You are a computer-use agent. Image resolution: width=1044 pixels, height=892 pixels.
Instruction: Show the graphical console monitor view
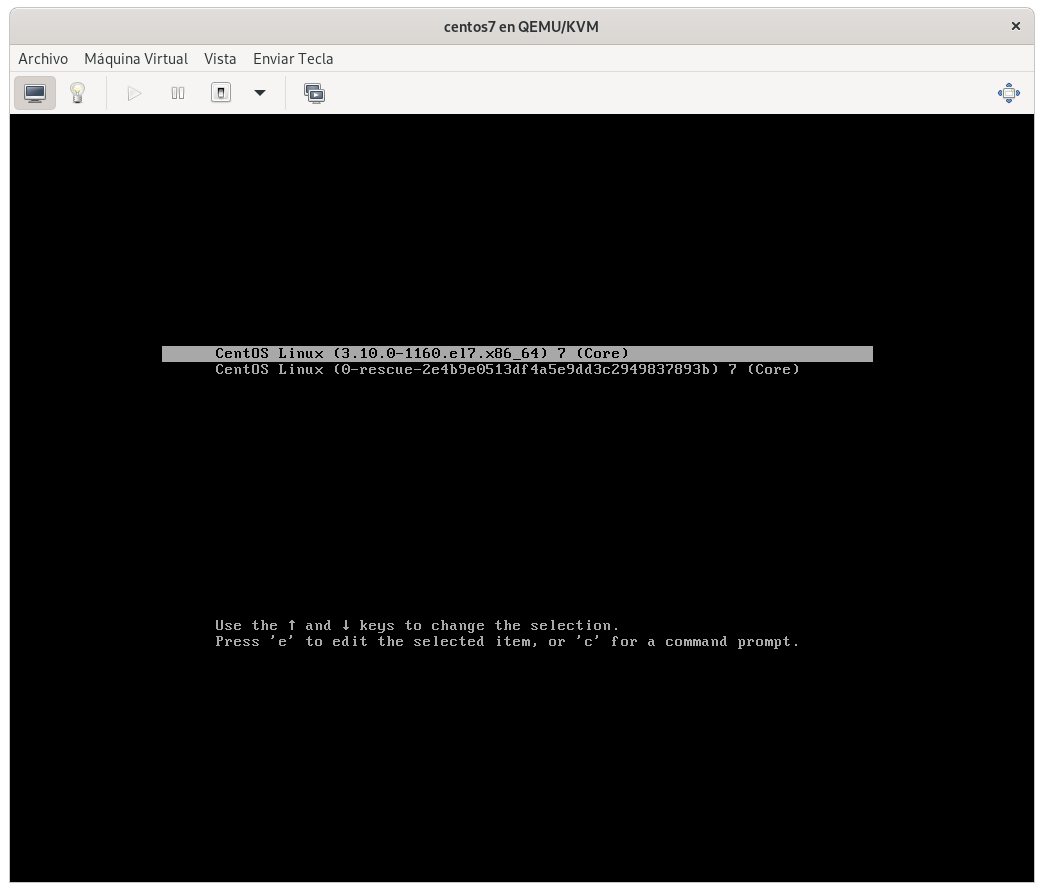(x=35, y=93)
